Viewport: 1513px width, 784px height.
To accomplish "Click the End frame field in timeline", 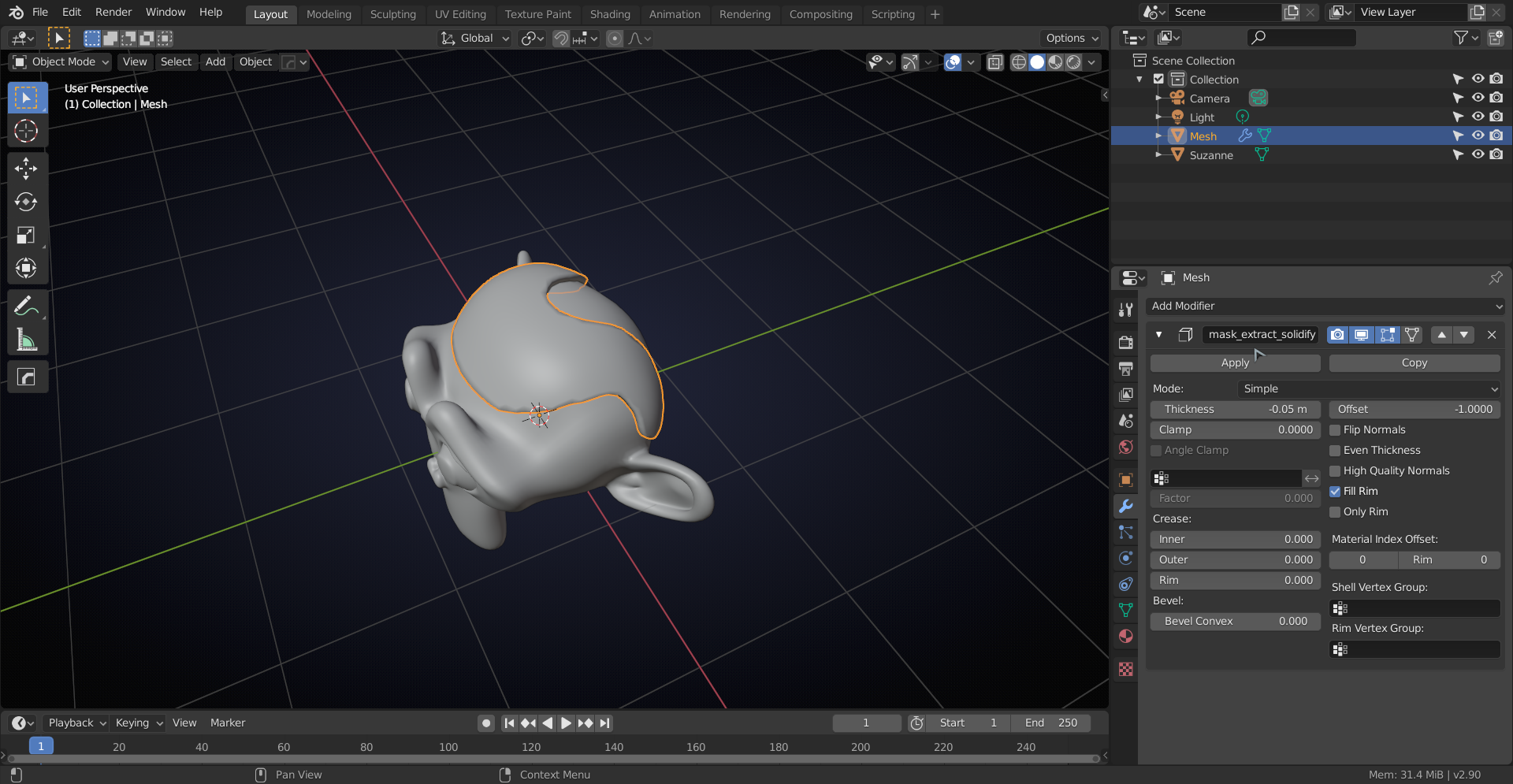I will (x=1050, y=723).
